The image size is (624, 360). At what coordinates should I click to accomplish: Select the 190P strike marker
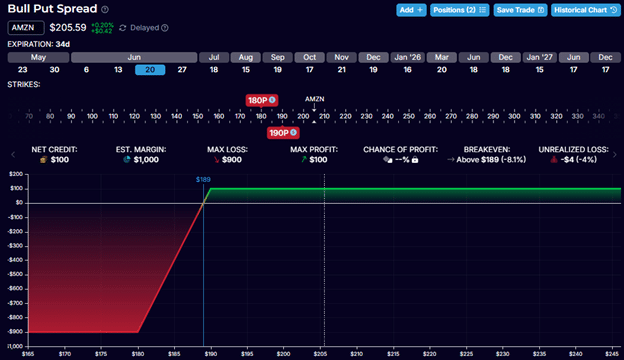[283, 133]
